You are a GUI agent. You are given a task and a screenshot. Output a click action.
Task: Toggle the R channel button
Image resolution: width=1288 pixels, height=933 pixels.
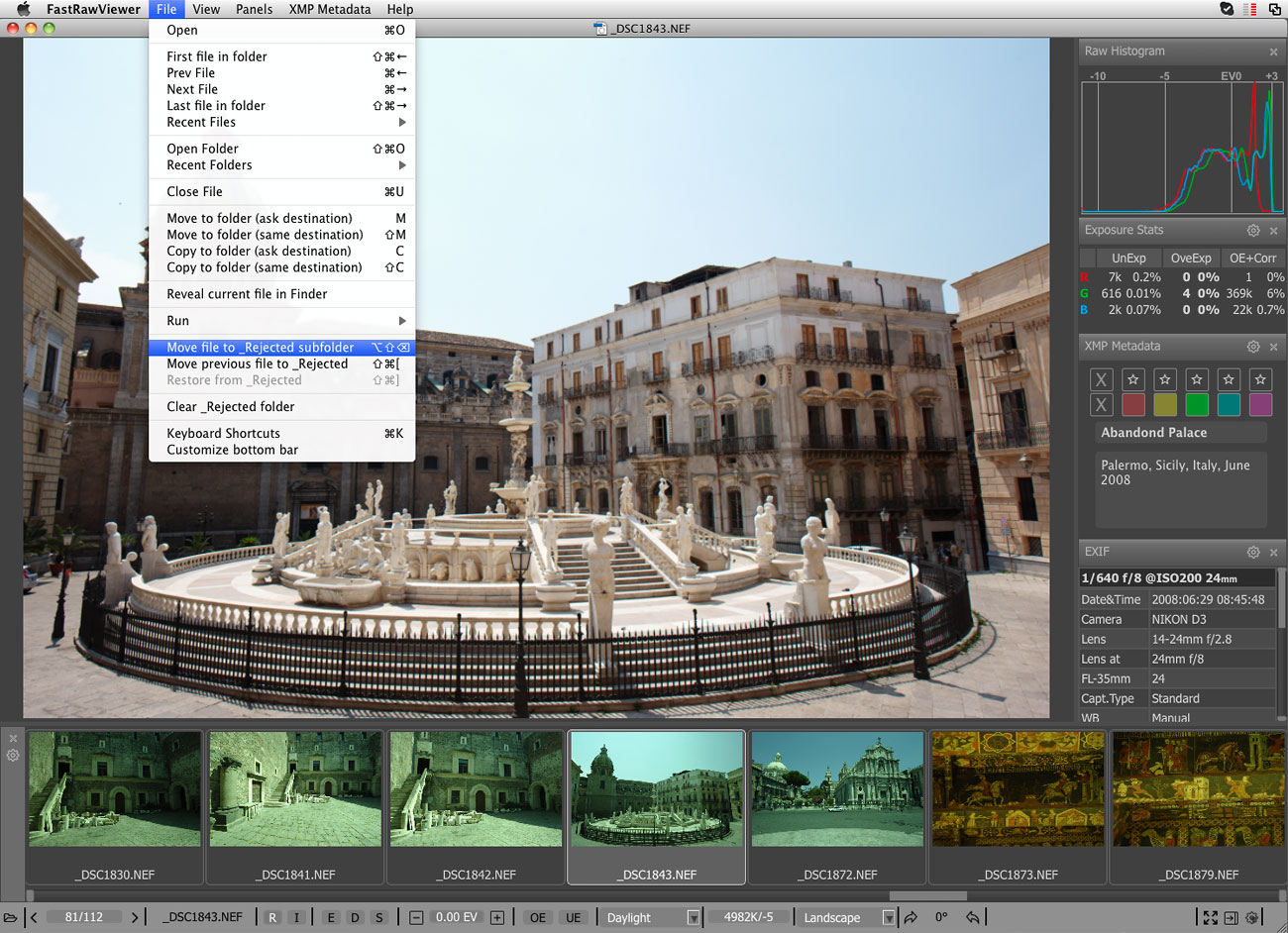pos(272,917)
